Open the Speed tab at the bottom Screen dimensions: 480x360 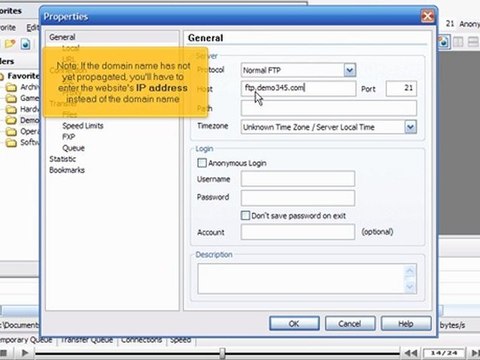[180, 340]
